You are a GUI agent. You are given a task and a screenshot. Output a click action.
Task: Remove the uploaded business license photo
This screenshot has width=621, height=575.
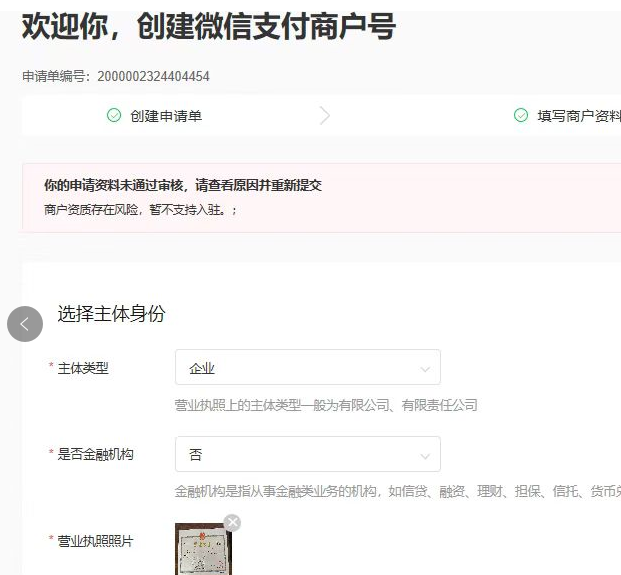click(232, 523)
